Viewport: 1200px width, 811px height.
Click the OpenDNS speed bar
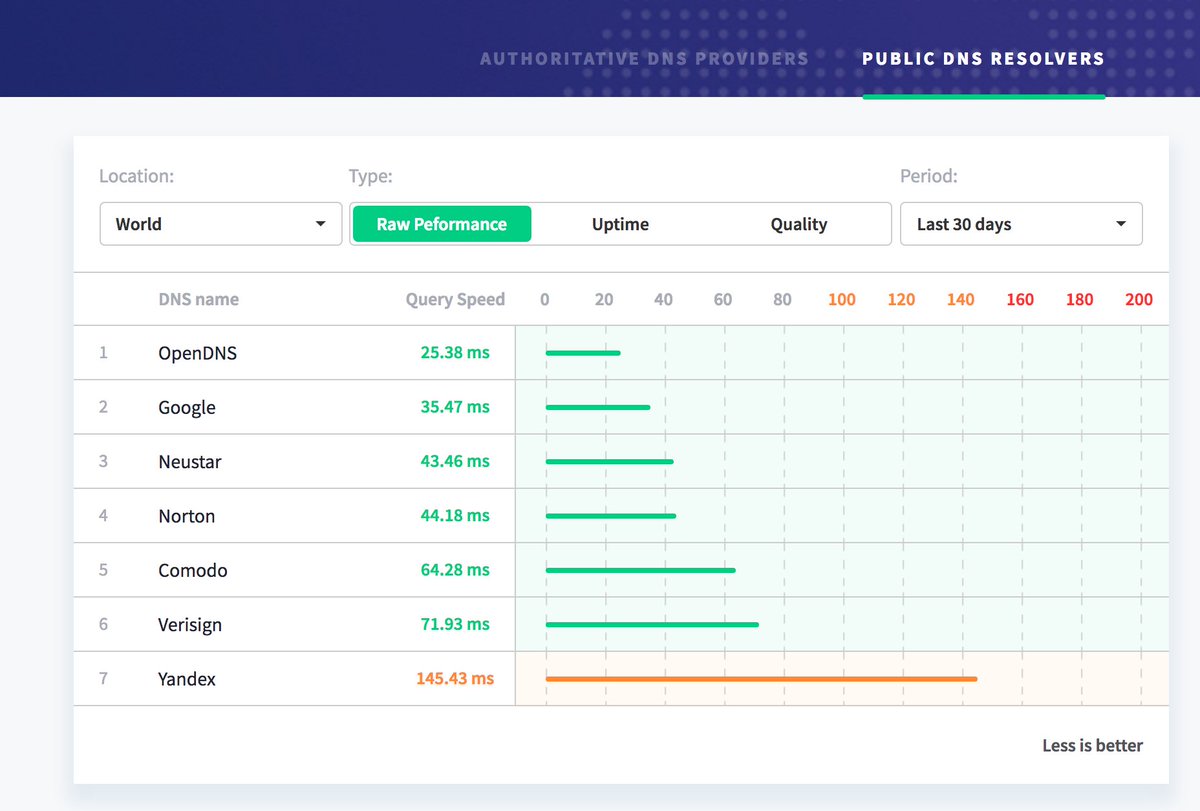coord(583,353)
